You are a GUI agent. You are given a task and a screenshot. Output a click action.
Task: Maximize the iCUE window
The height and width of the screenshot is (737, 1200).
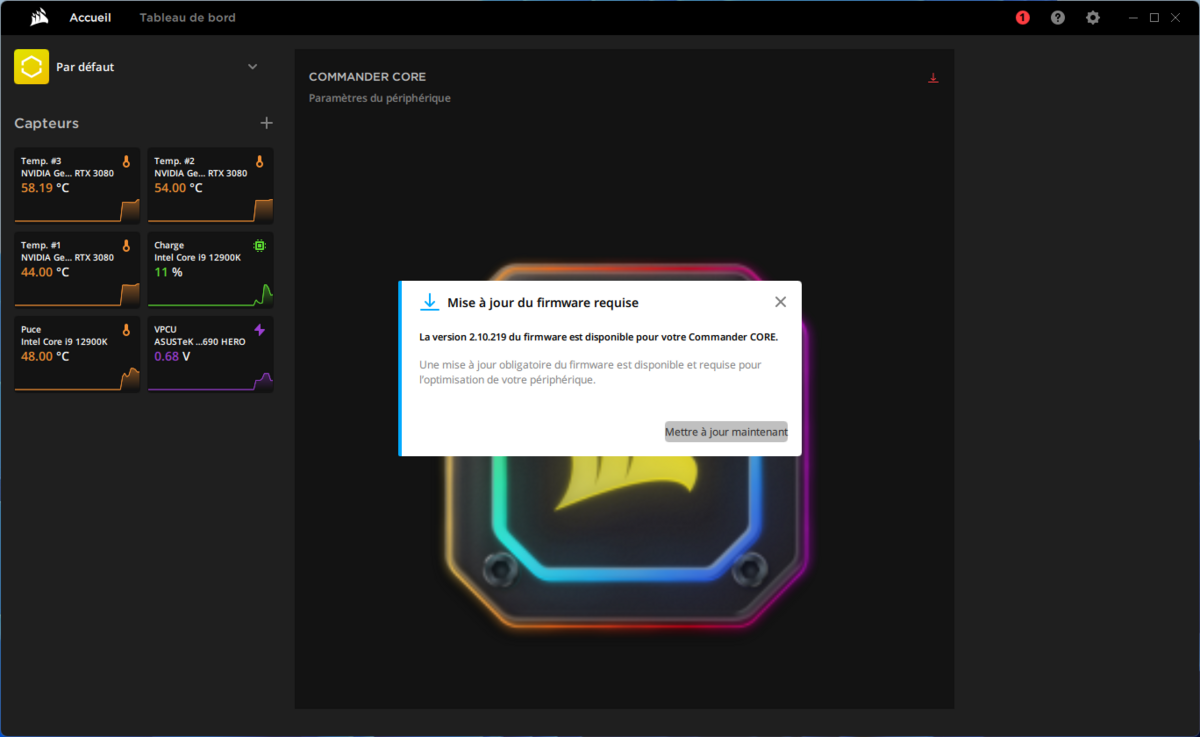[1154, 18]
